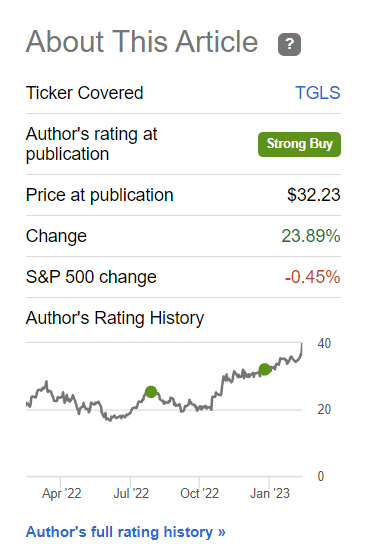Click the Ticker Covered label
Viewport: 370px width, 560px height.
(x=84, y=93)
